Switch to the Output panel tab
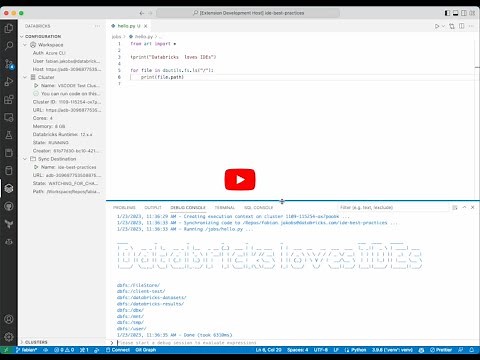 pos(153,207)
